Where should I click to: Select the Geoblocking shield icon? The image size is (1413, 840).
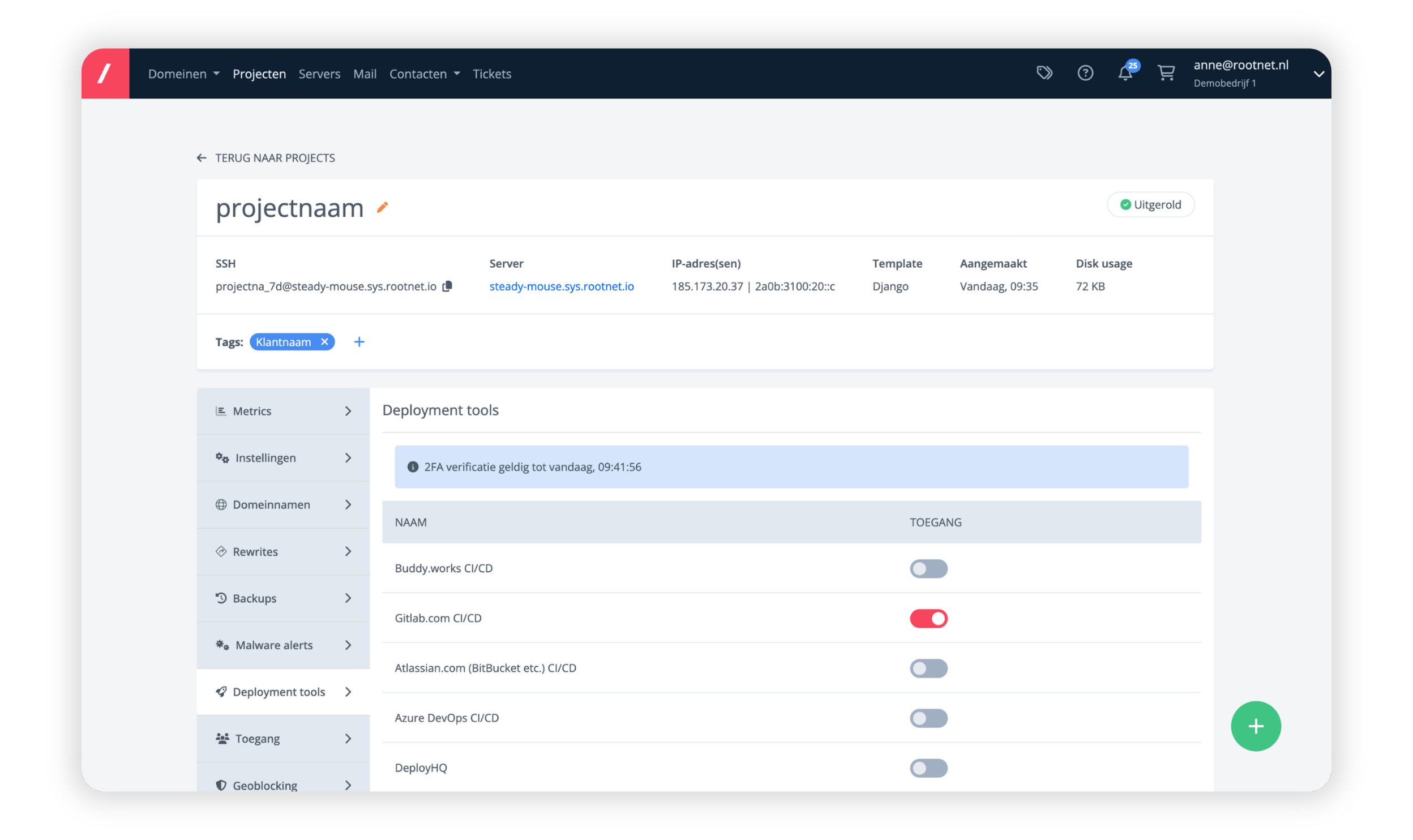[221, 785]
